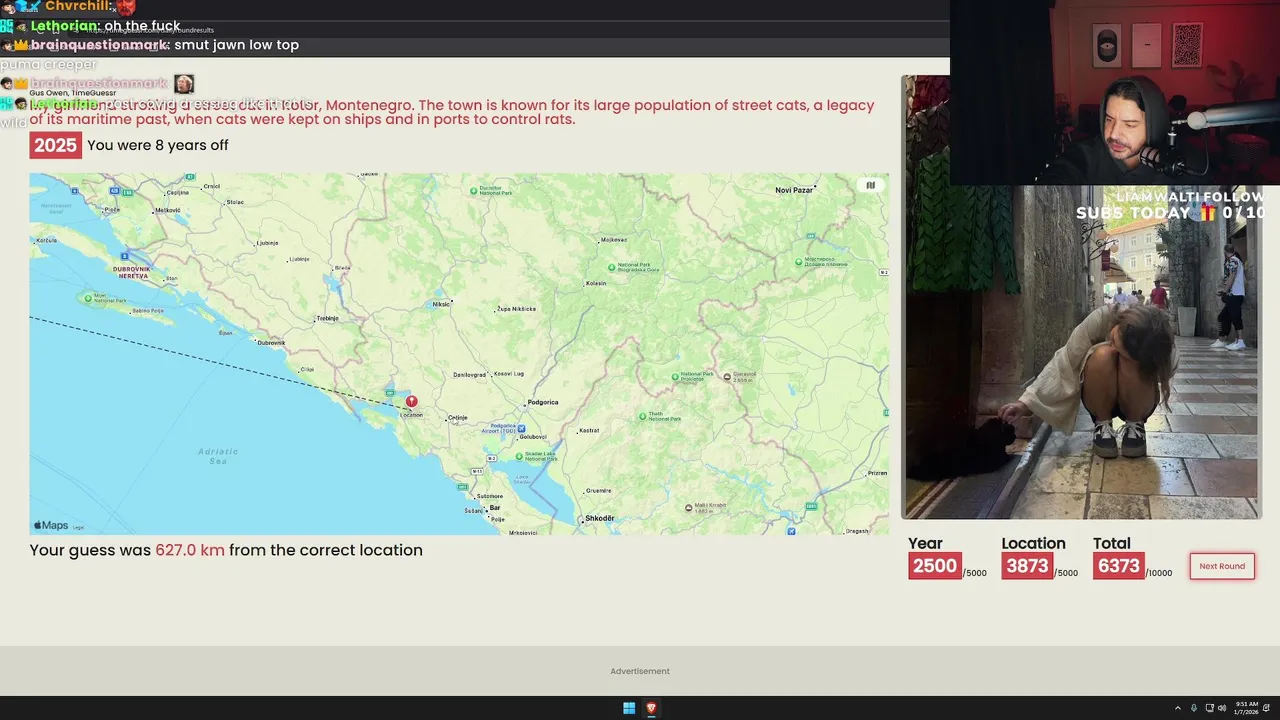
Task: Click the Apple Maps logo
Action: [51, 525]
